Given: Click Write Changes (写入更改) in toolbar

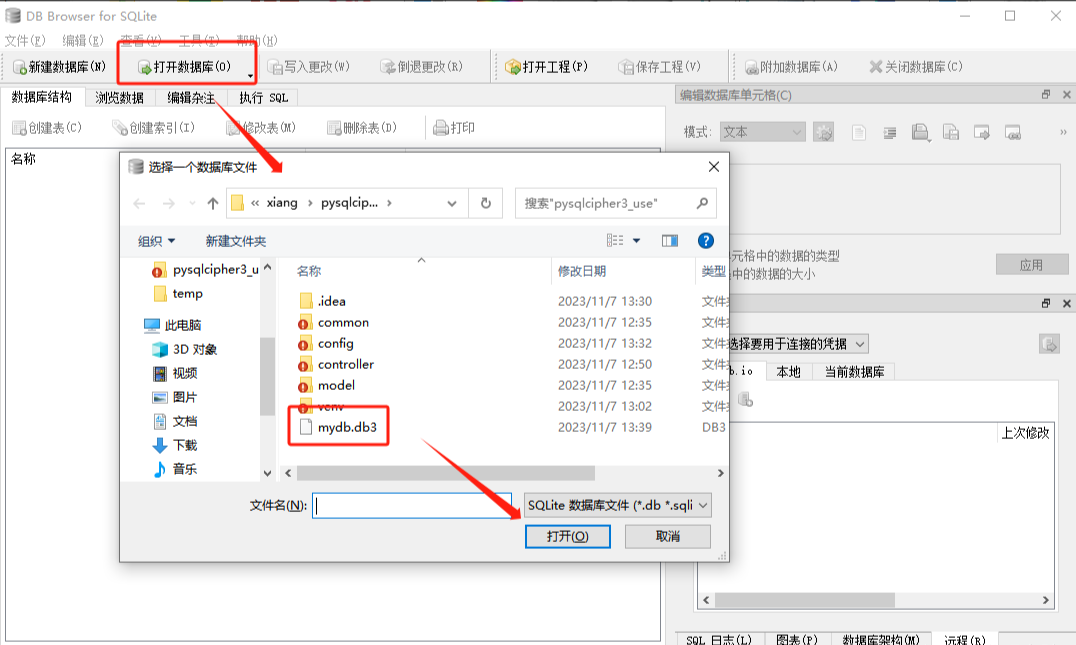Looking at the screenshot, I should (309, 67).
